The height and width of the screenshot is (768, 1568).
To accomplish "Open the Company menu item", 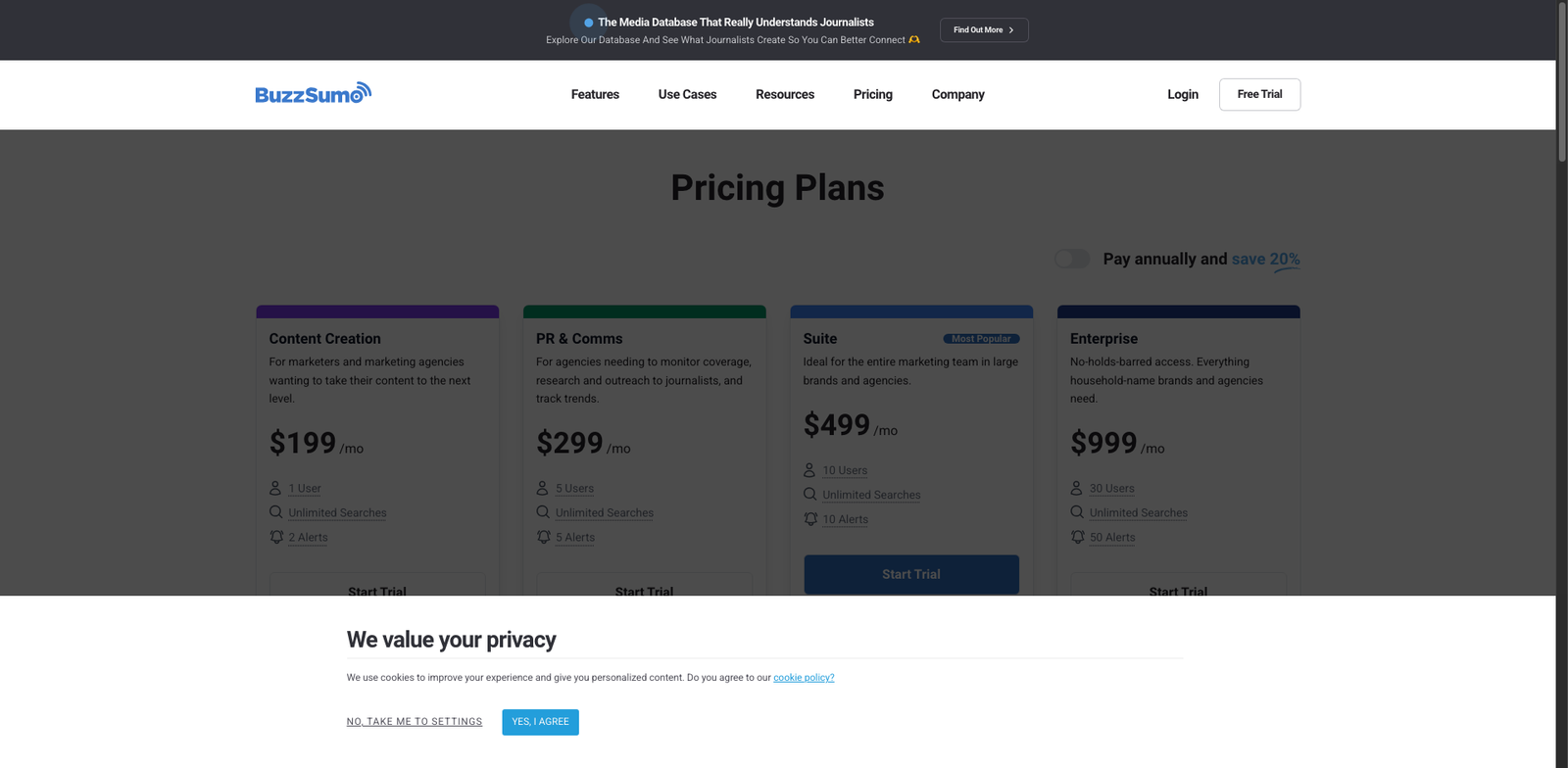I will pyautogui.click(x=957, y=94).
